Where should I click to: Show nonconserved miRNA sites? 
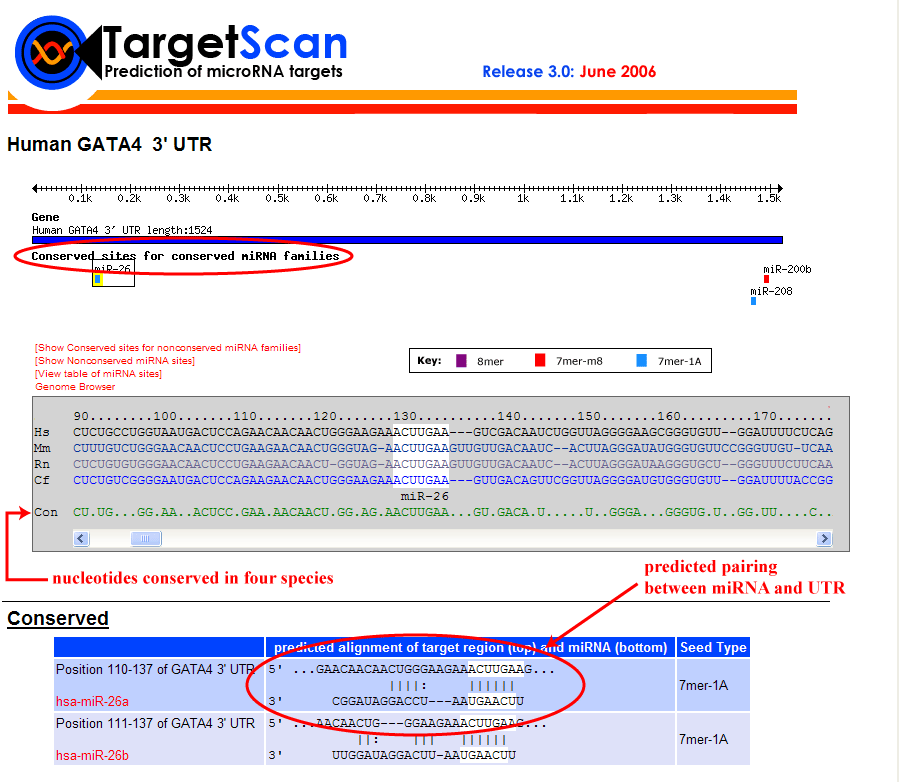click(115, 361)
